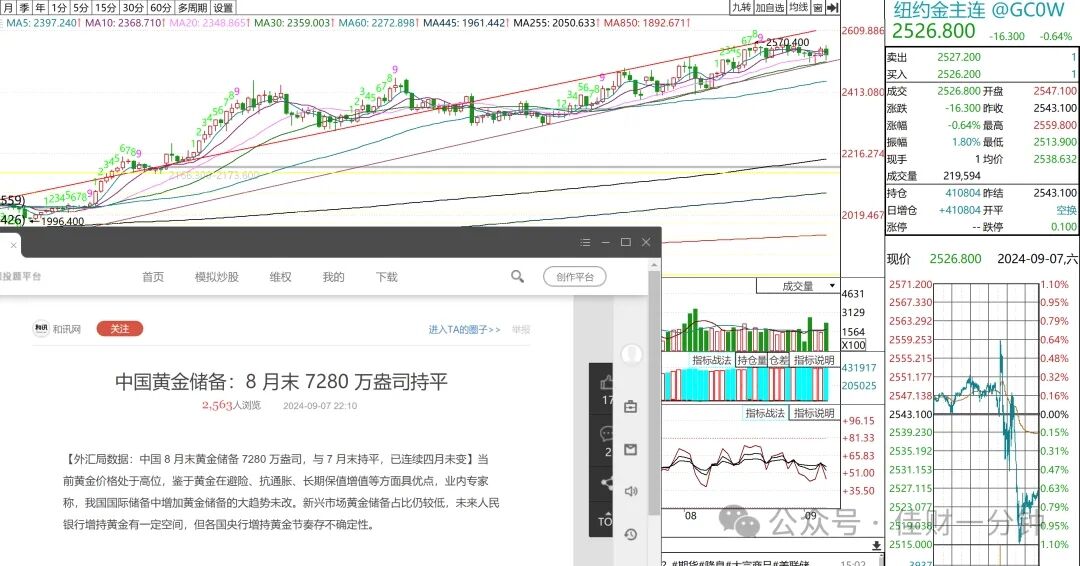Viewport: 1080px width, 566px height.
Task: Open 维权 menu item
Action: pyautogui.click(x=280, y=277)
